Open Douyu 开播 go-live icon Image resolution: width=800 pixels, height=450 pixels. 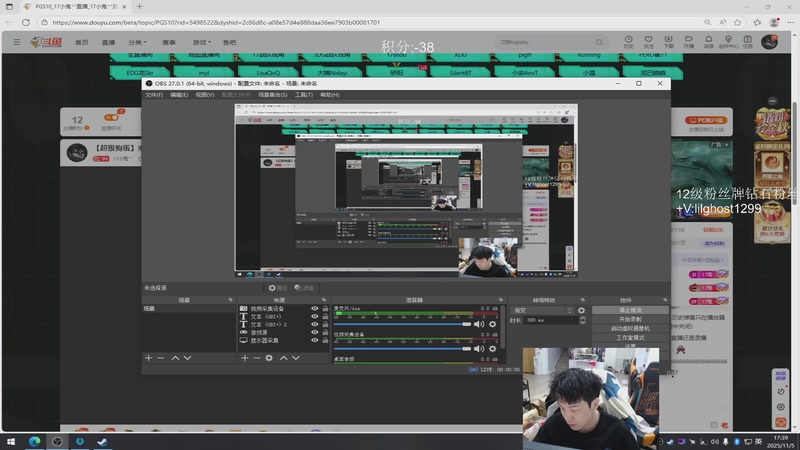(688, 42)
